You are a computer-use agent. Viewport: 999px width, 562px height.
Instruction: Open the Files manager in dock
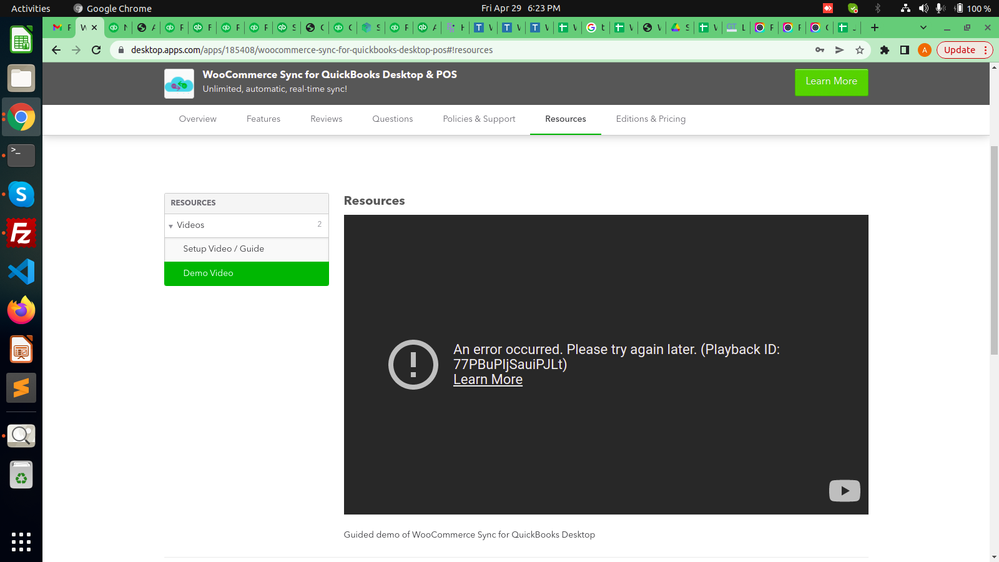(21, 79)
